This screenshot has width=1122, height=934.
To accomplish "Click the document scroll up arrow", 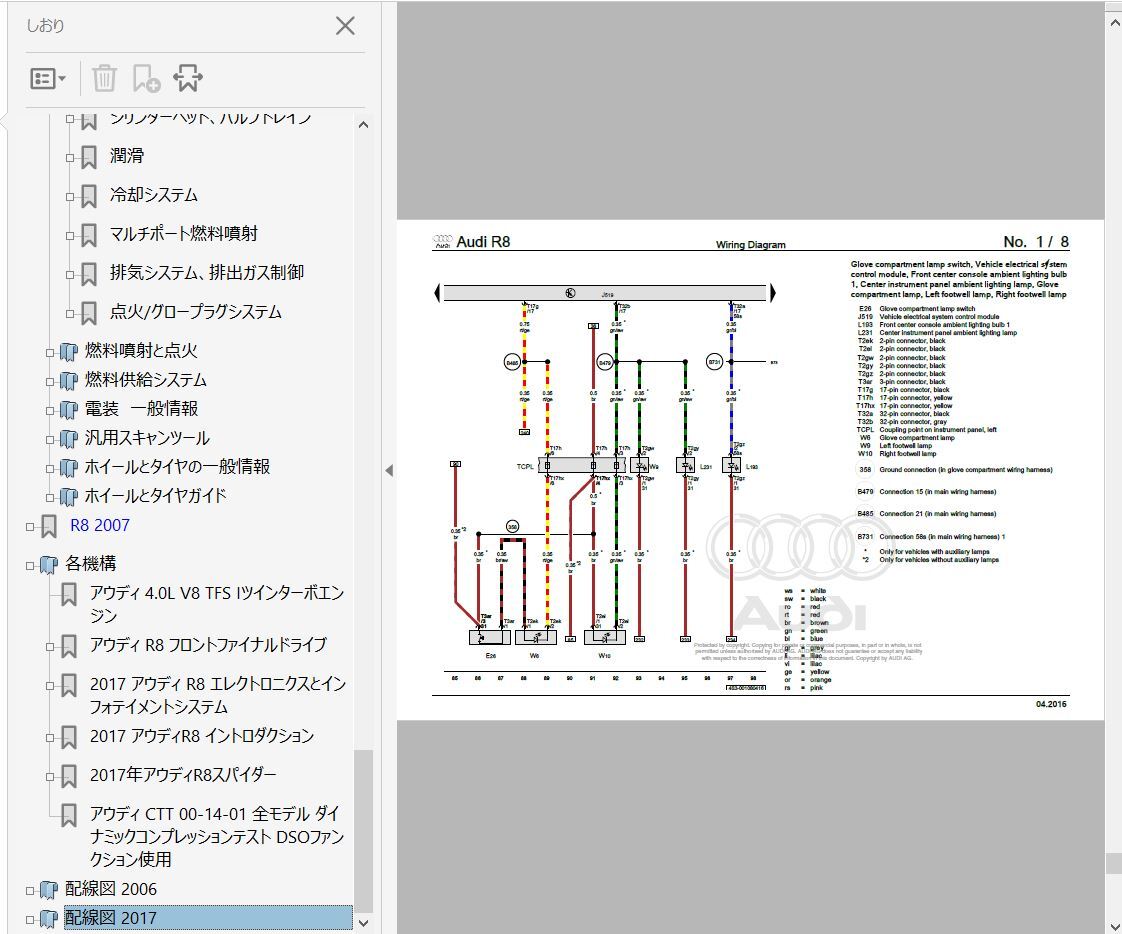I will coord(1113,23).
